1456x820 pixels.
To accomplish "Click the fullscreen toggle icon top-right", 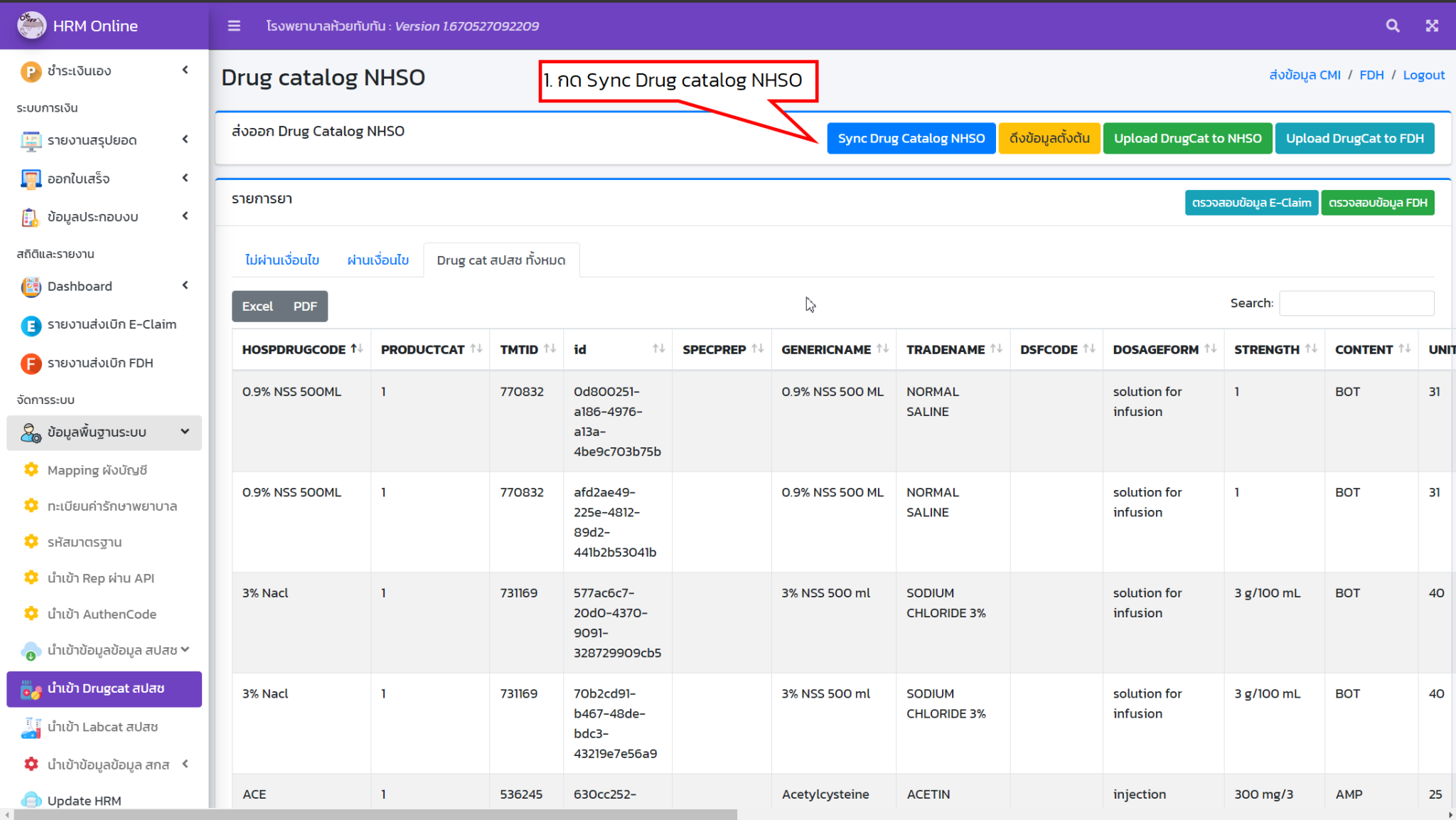I will (x=1431, y=25).
